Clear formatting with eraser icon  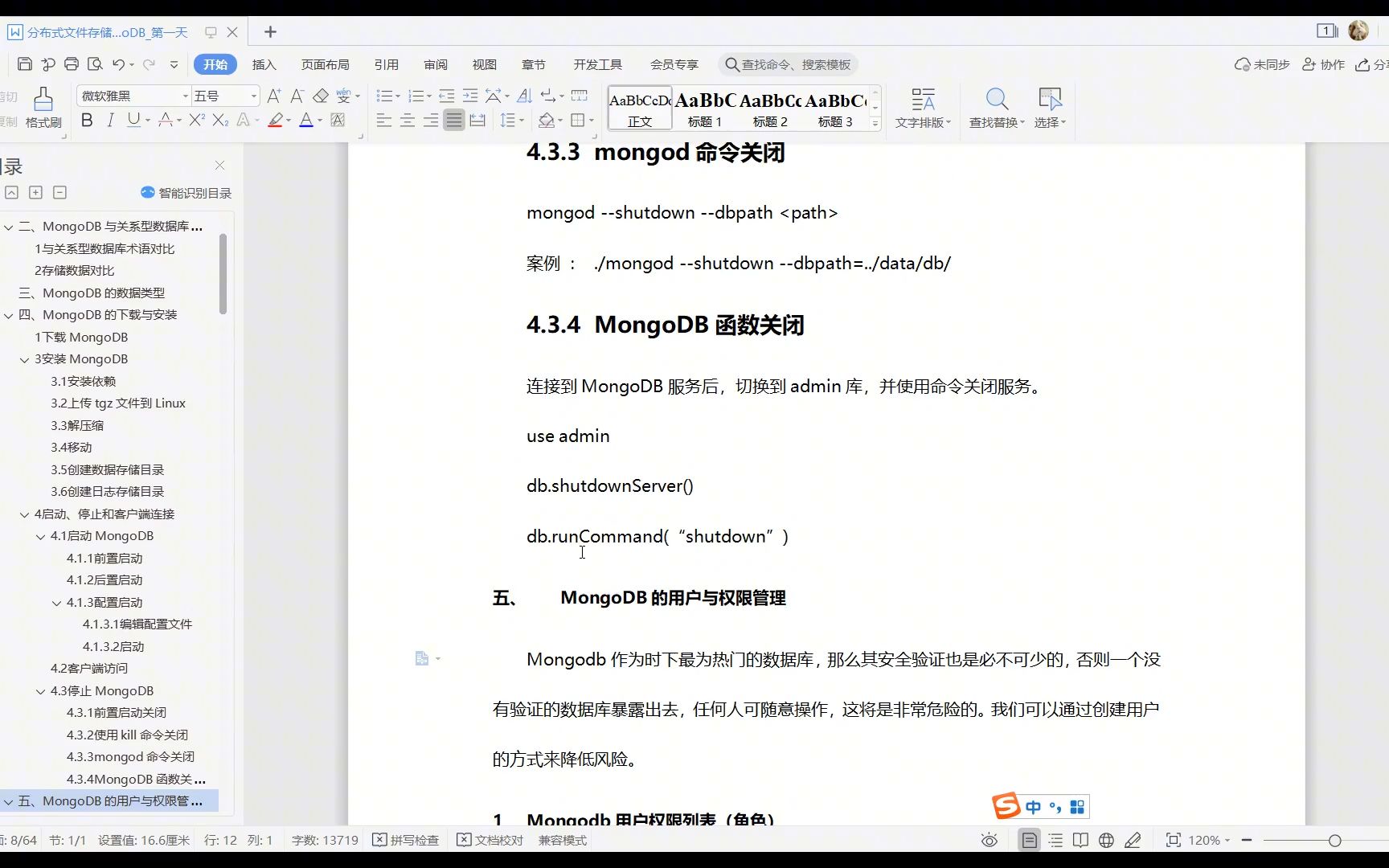coord(321,96)
